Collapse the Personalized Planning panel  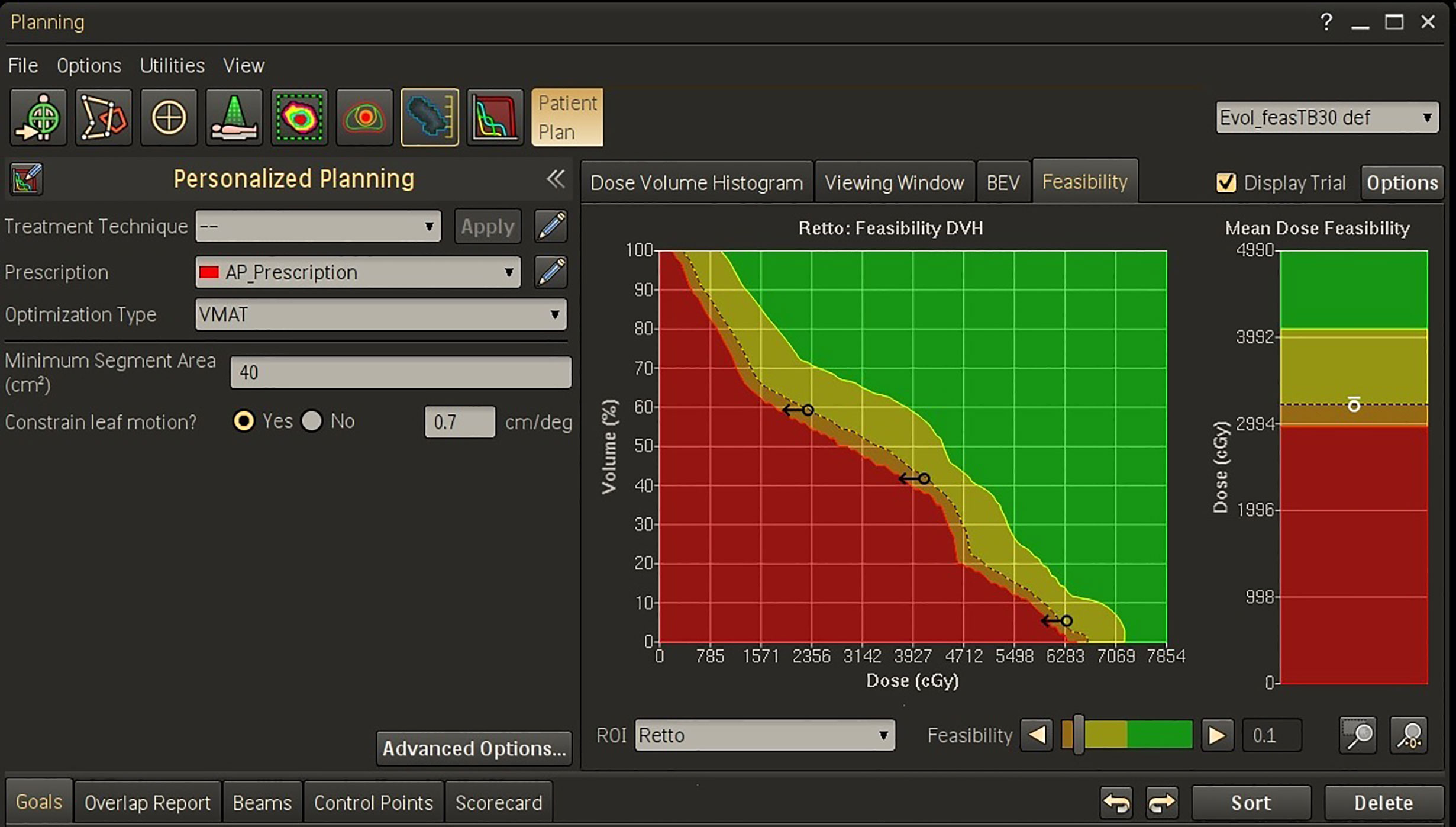point(555,179)
